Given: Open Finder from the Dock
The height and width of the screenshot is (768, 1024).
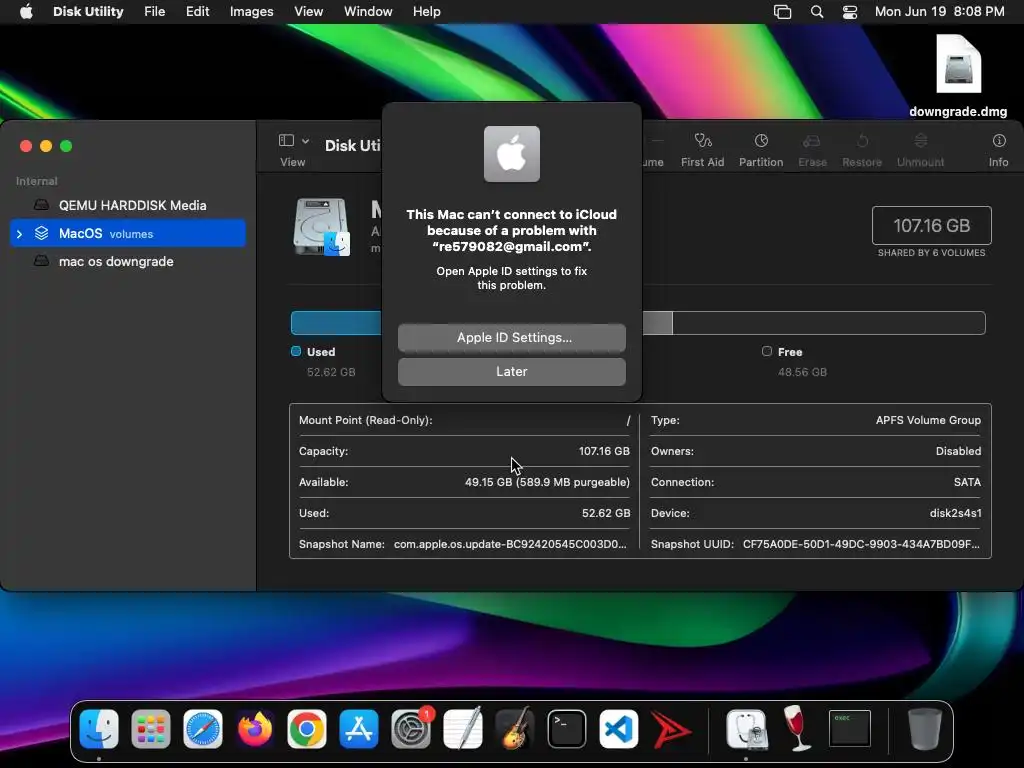Looking at the screenshot, I should 99,729.
